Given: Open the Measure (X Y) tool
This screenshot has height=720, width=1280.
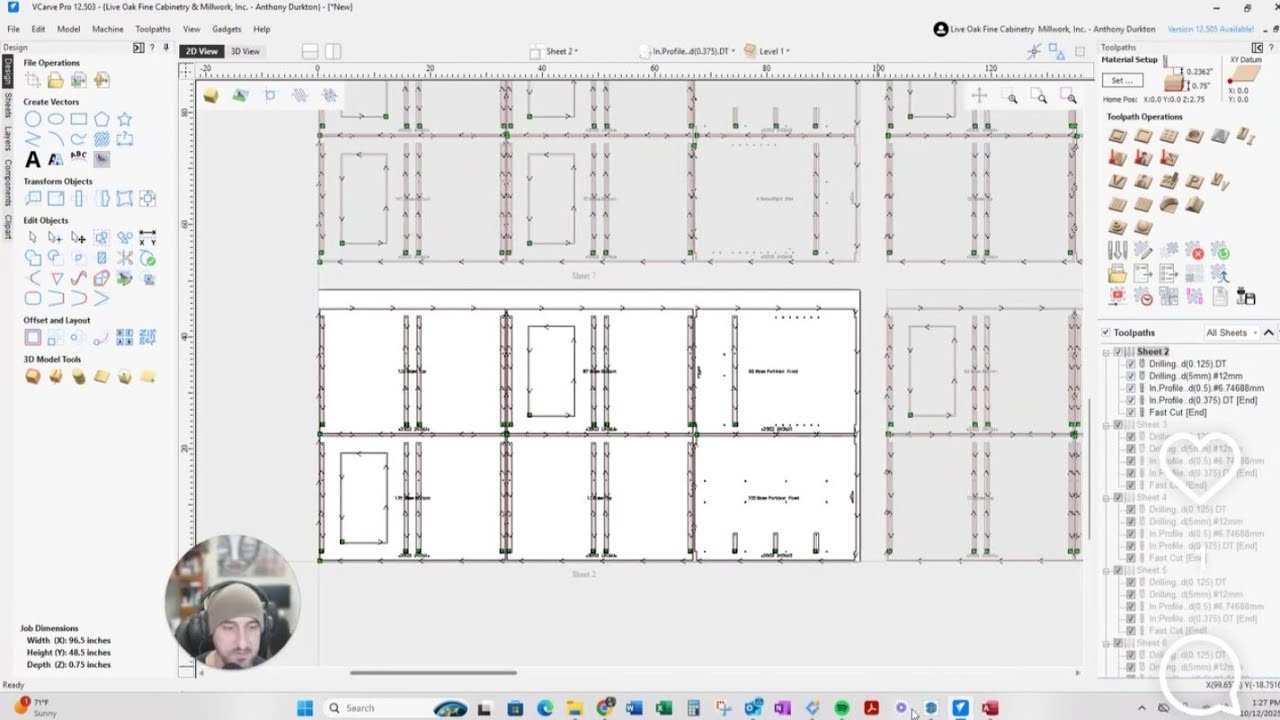Looking at the screenshot, I should [147, 238].
